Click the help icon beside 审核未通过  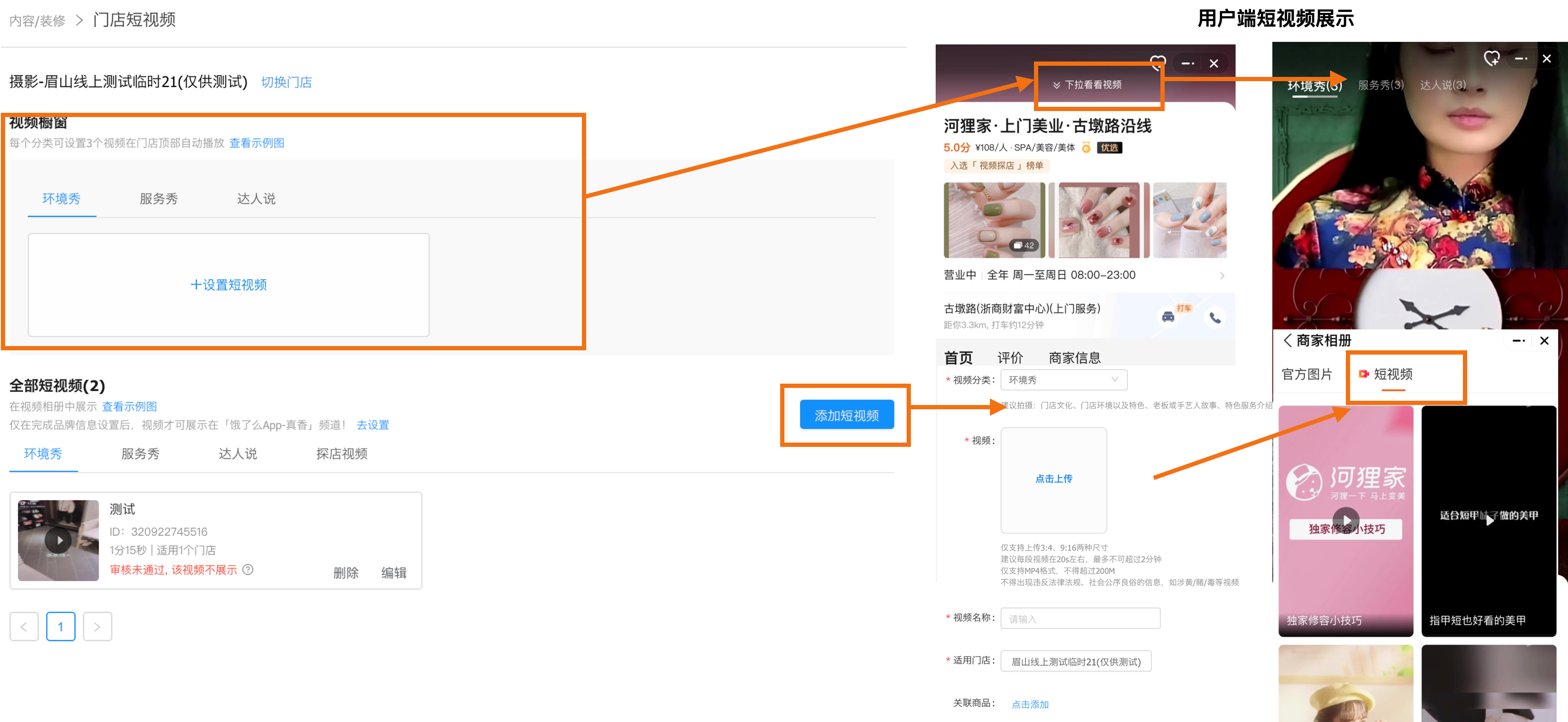coord(248,569)
